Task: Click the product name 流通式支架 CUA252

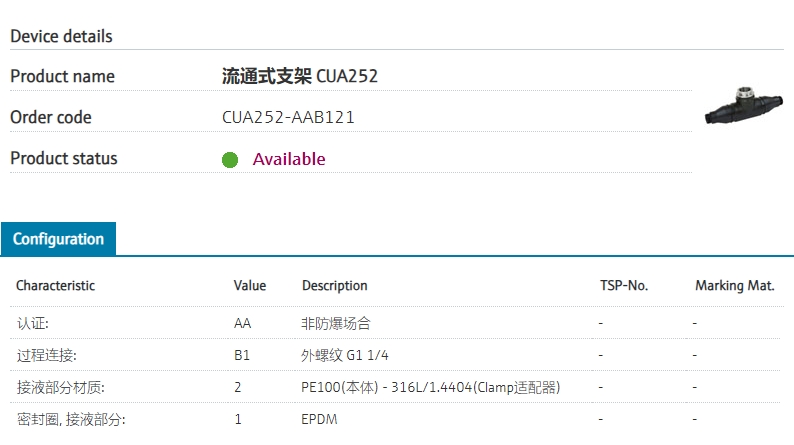Action: (x=299, y=76)
